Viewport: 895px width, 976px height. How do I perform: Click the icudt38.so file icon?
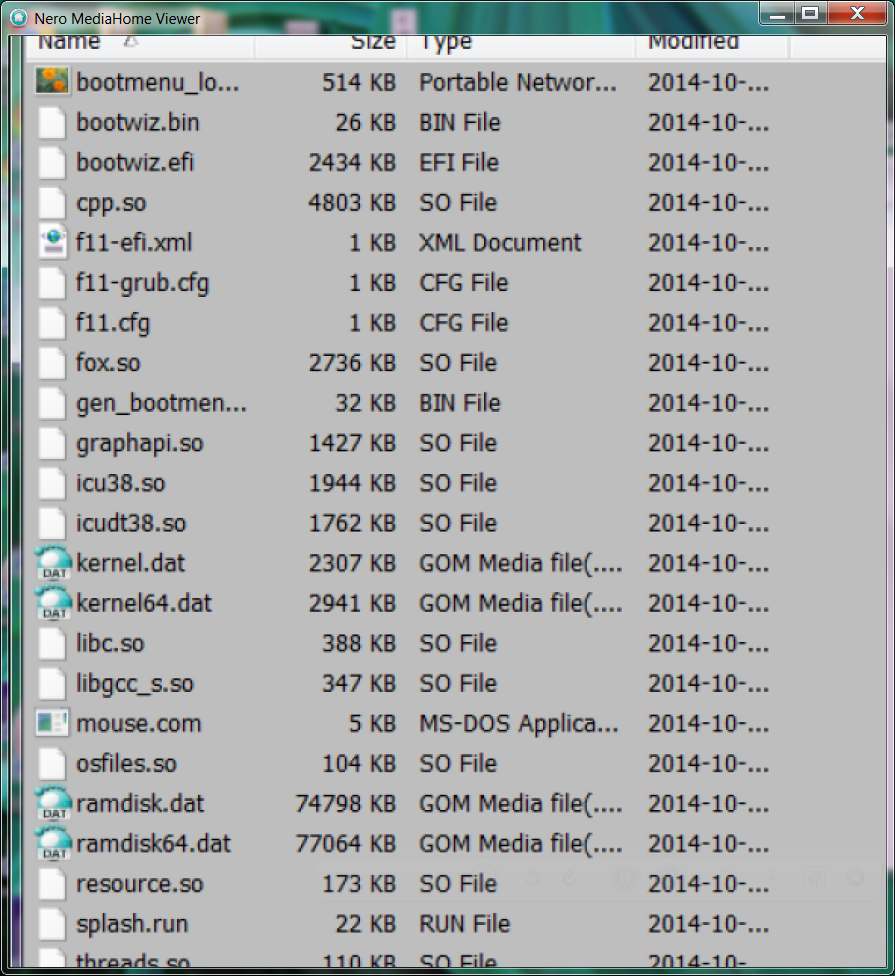(x=52, y=523)
